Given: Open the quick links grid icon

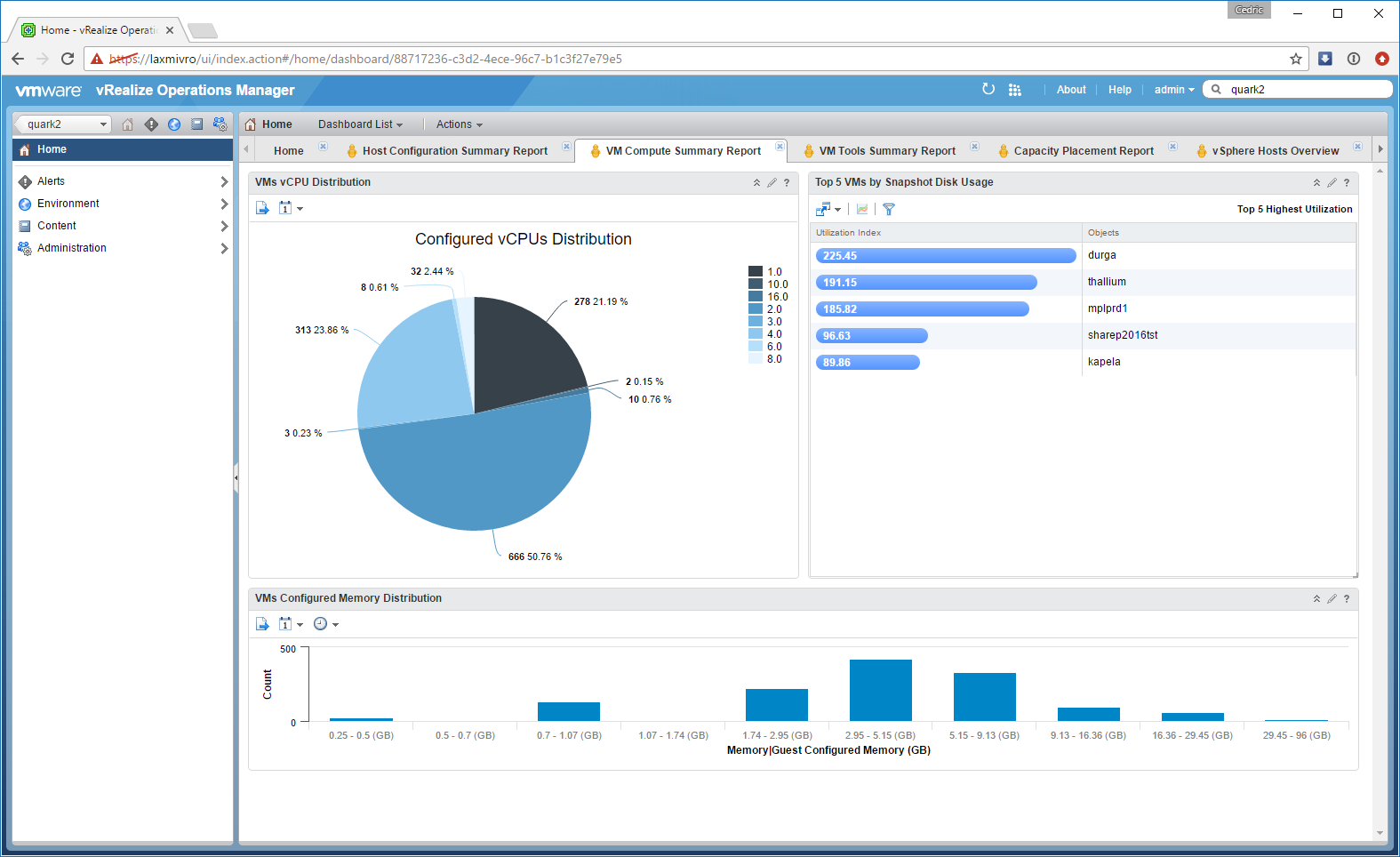Looking at the screenshot, I should pos(1015,90).
